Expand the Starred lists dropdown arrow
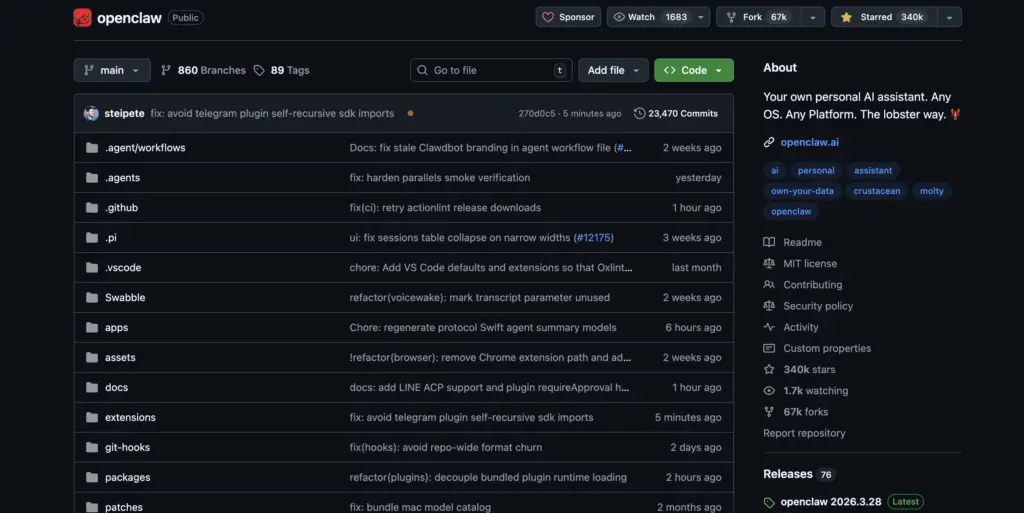This screenshot has height=513, width=1024. coord(950,17)
